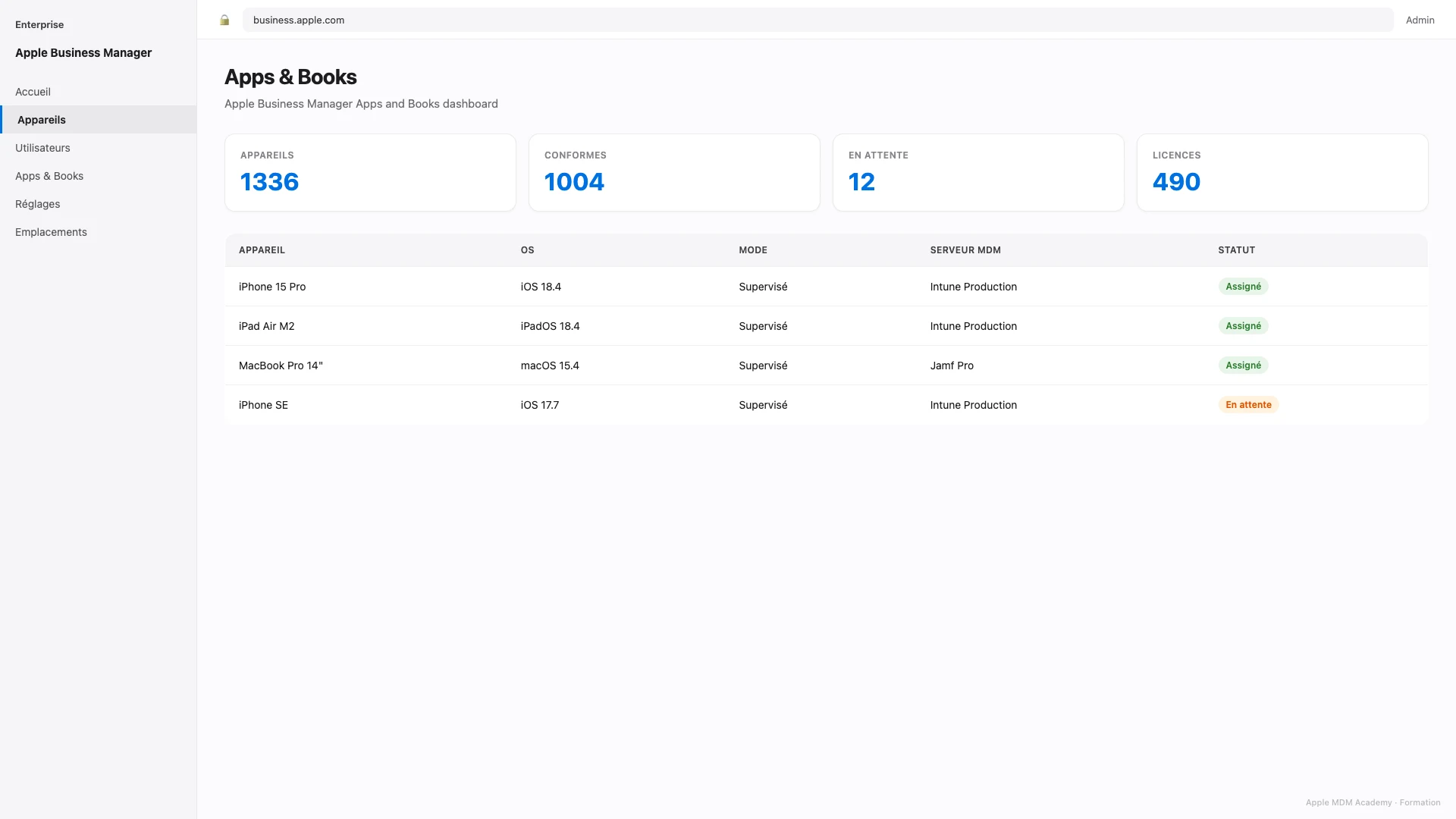Click the Apps & Books page heading
Screen dimensions: 1456x819
tap(290, 77)
